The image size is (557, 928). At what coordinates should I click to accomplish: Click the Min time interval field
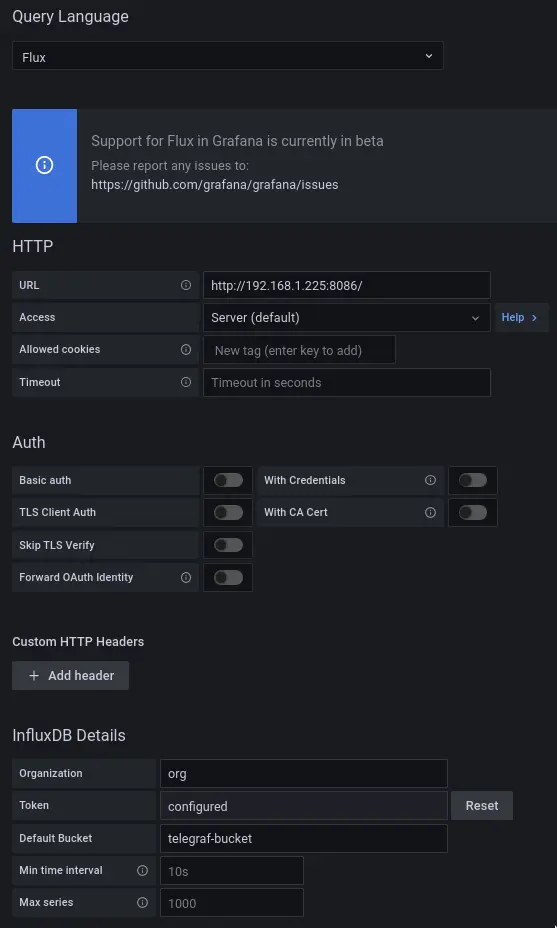(x=232, y=871)
